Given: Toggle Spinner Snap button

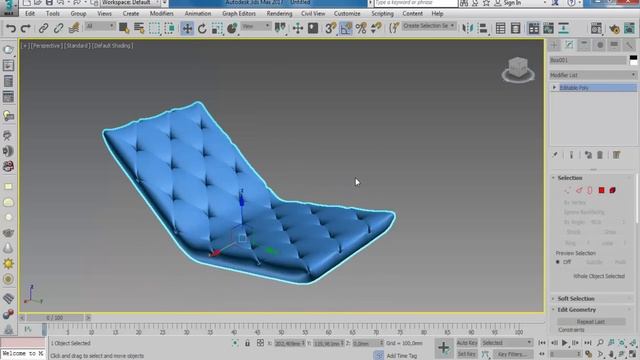Looking at the screenshot, I should (x=376, y=28).
